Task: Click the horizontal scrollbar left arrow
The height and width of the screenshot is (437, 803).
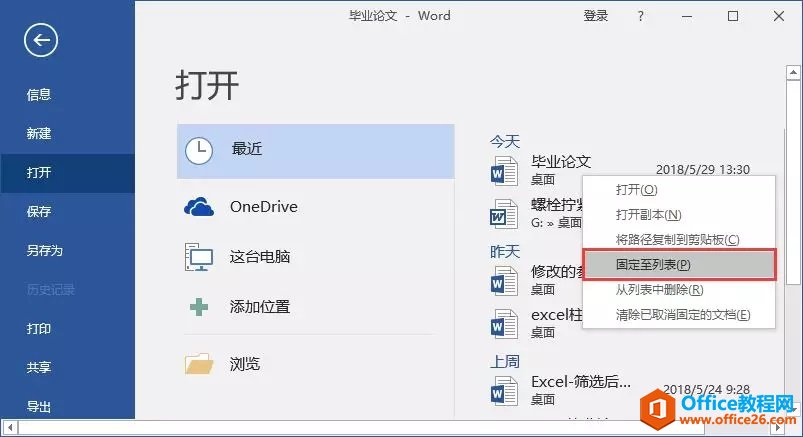Action: pos(10,427)
